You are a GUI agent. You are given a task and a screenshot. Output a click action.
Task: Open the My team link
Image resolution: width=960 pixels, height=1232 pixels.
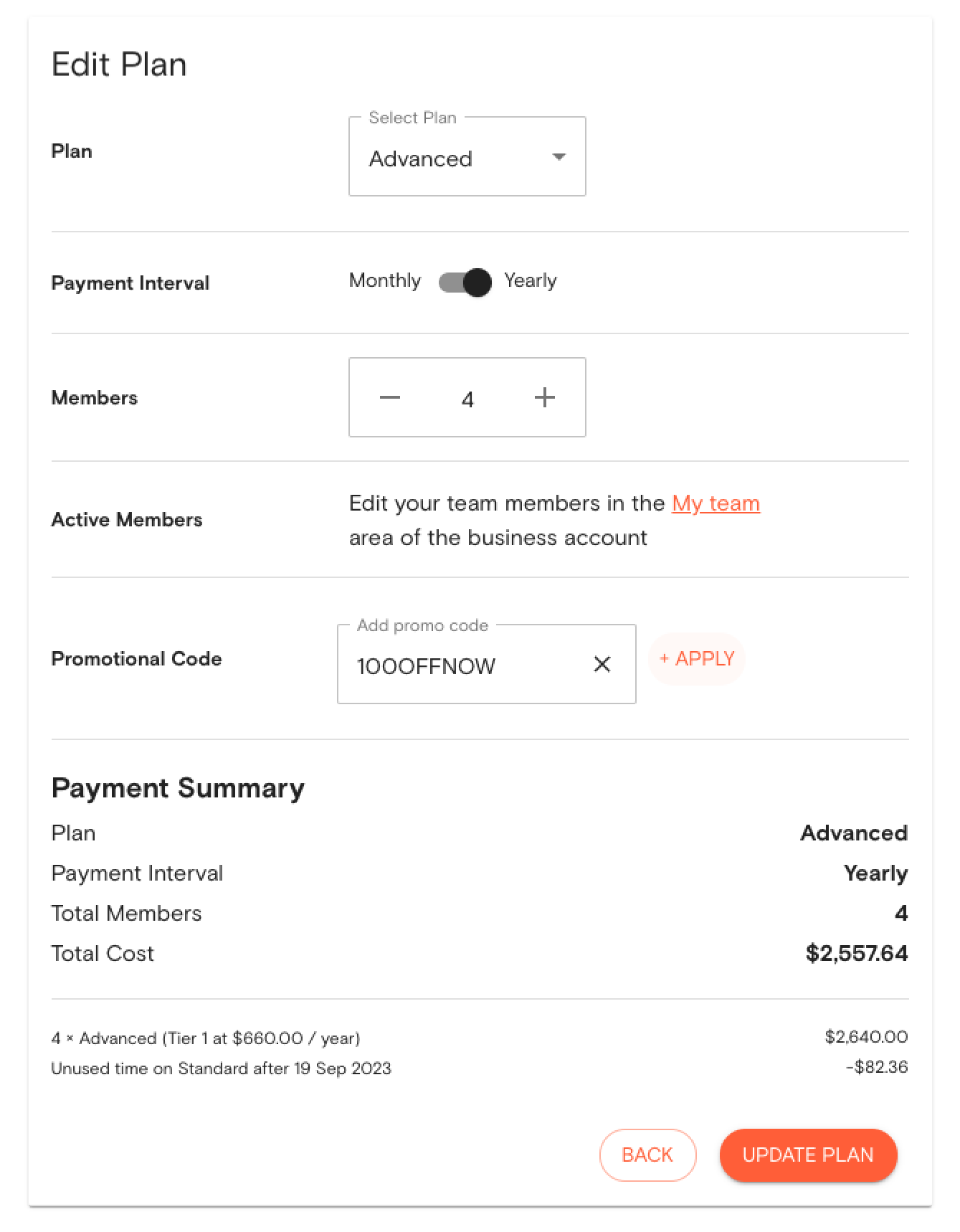tap(716, 503)
